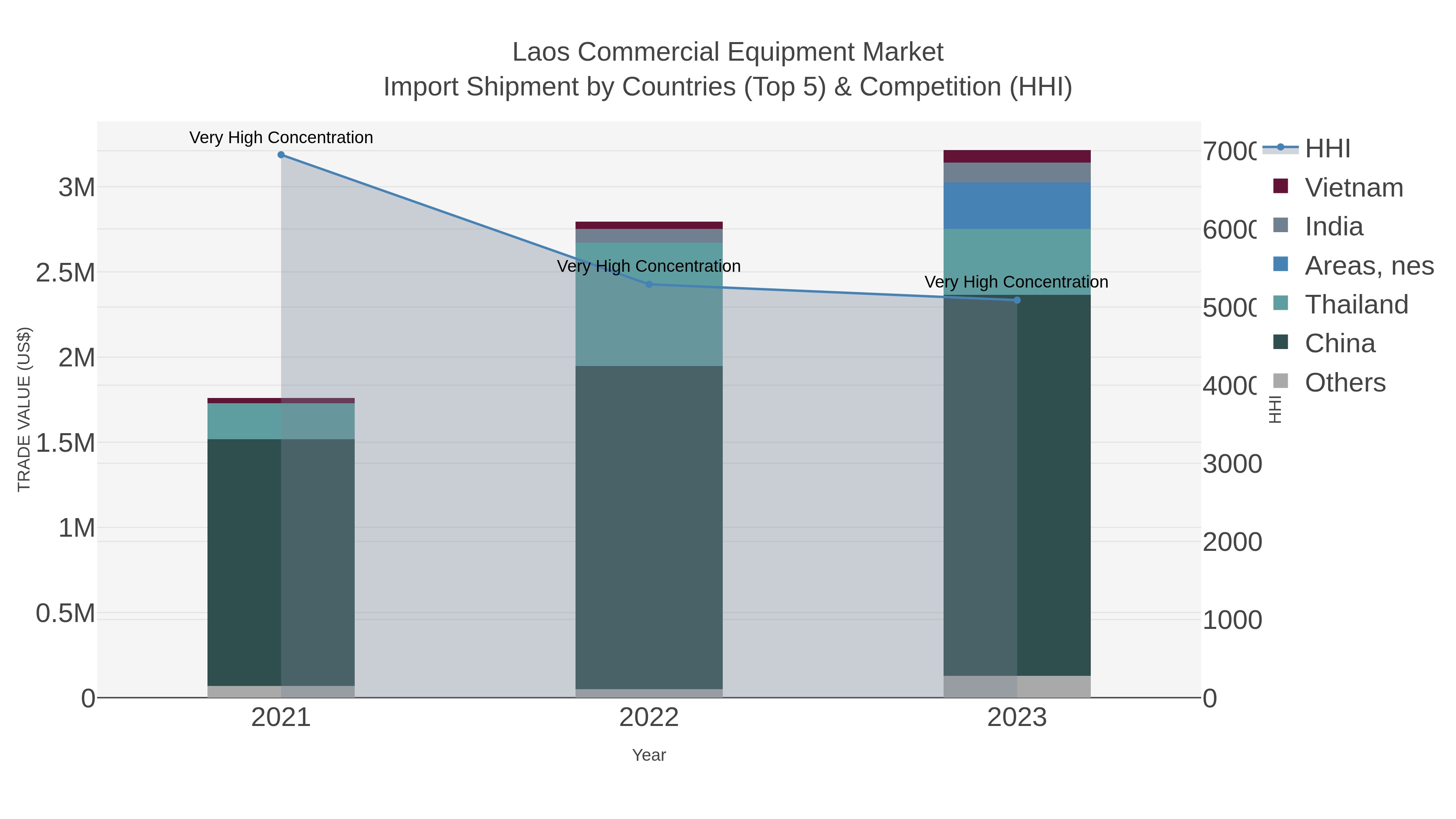Click the 1.5M y-axis tick label
Image resolution: width=1456 pixels, height=819 pixels.
point(66,442)
